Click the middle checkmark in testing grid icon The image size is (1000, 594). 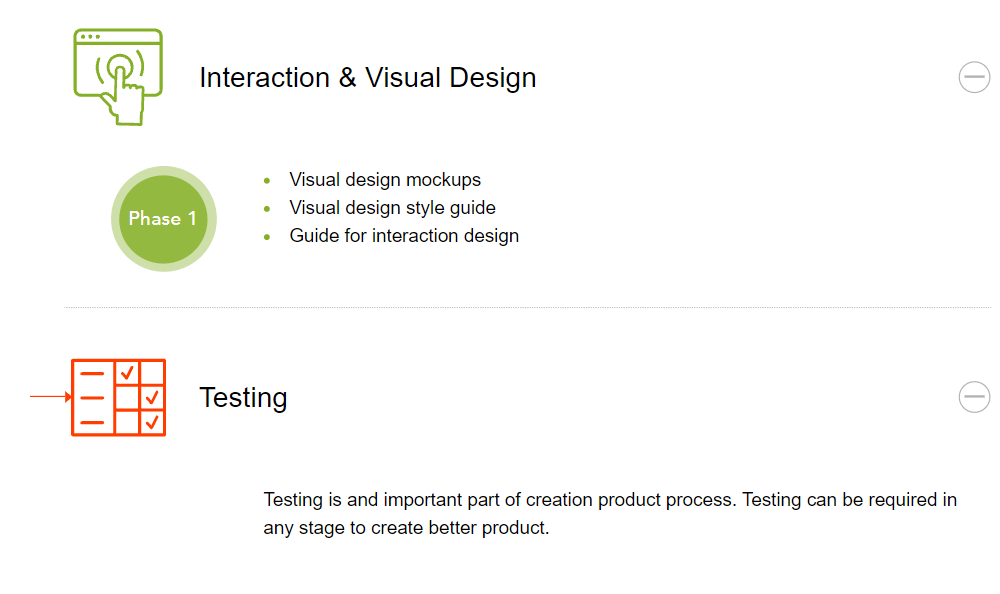(x=152, y=397)
